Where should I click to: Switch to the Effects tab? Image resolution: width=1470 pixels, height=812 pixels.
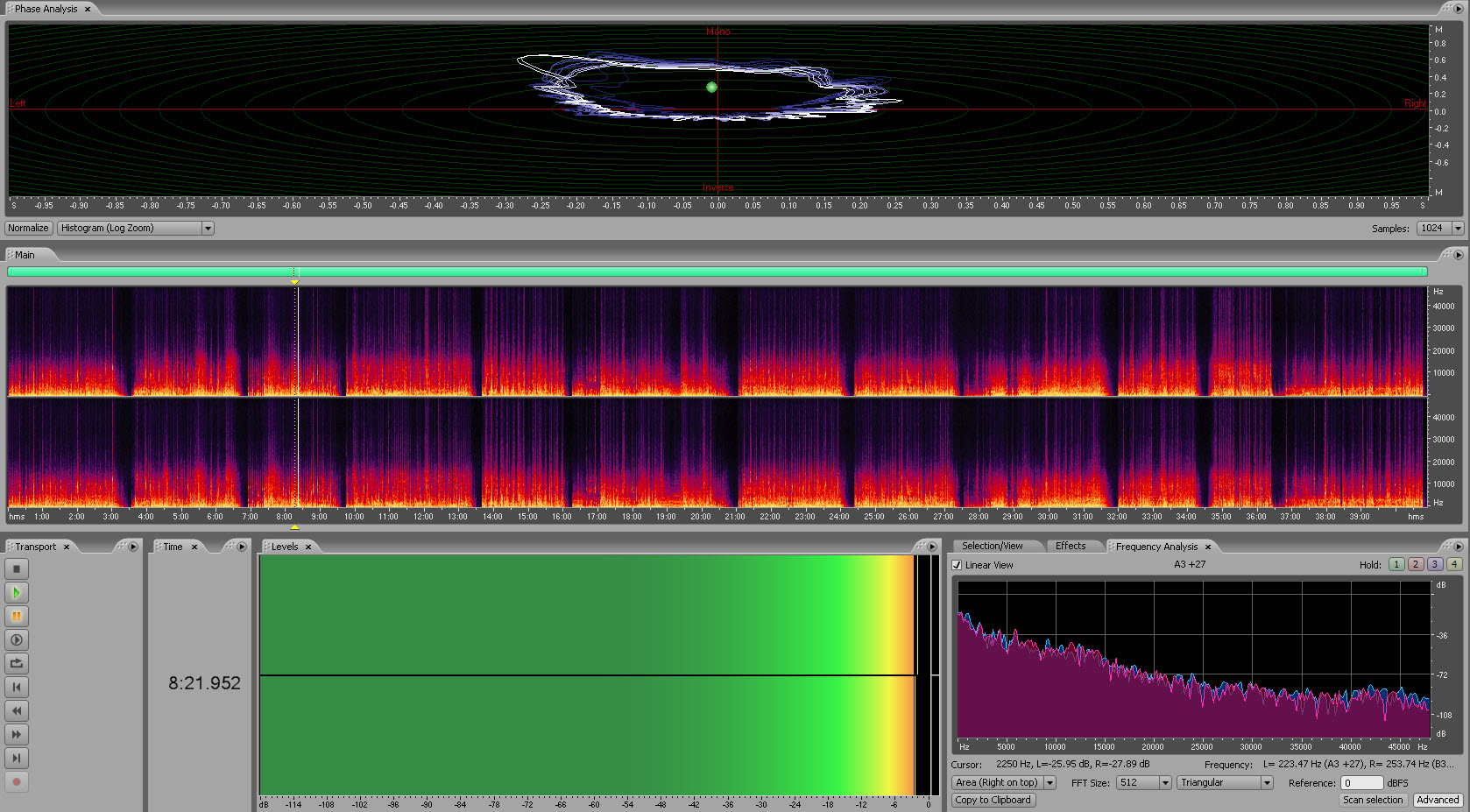pos(1070,547)
